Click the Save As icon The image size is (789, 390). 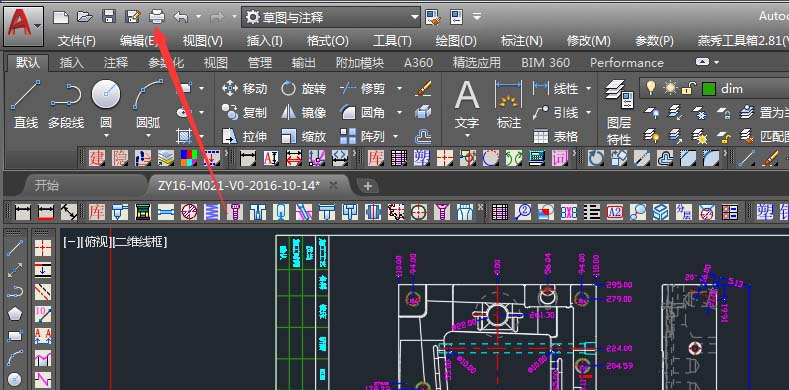133,17
